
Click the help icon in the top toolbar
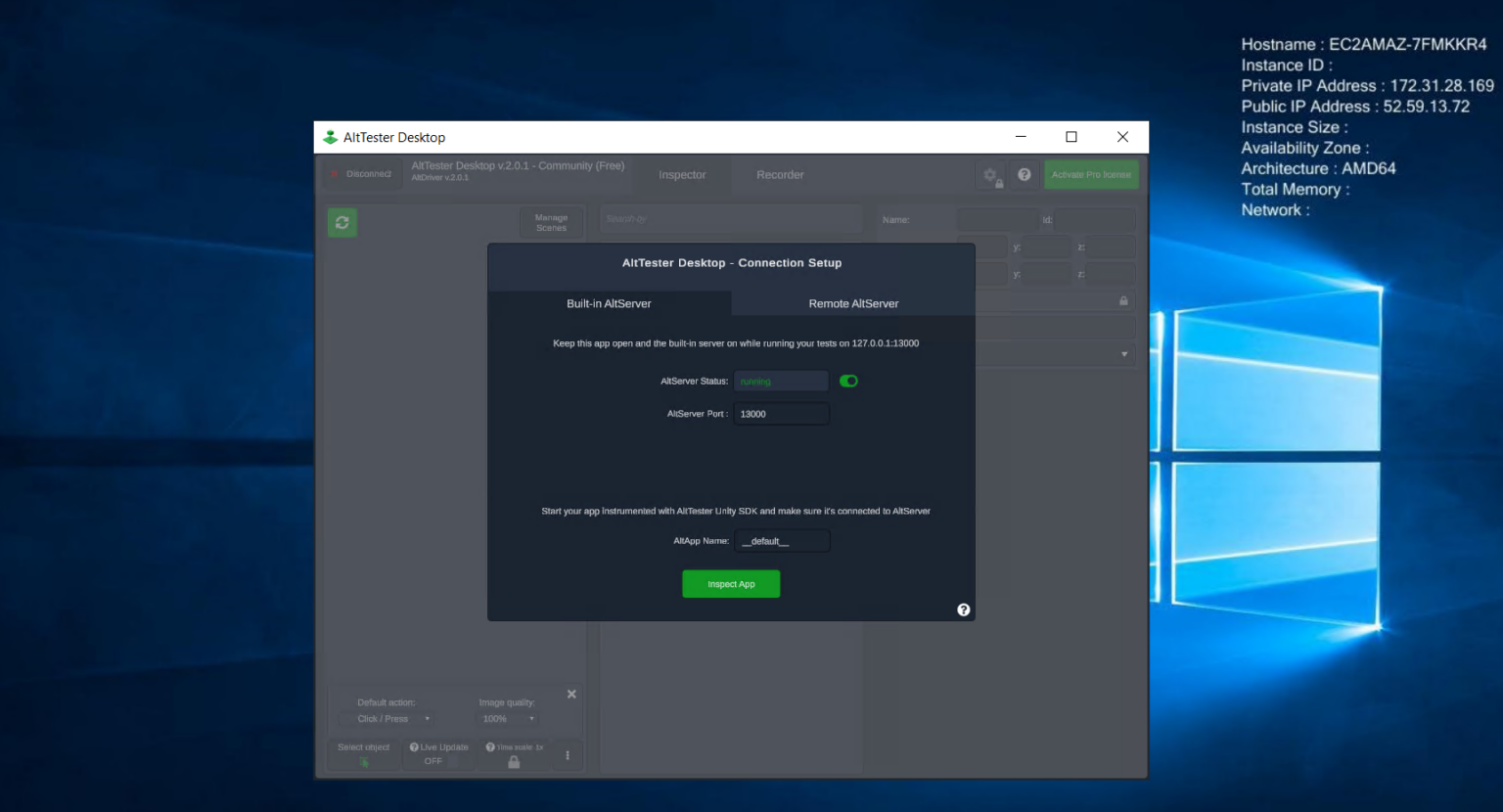(1024, 174)
